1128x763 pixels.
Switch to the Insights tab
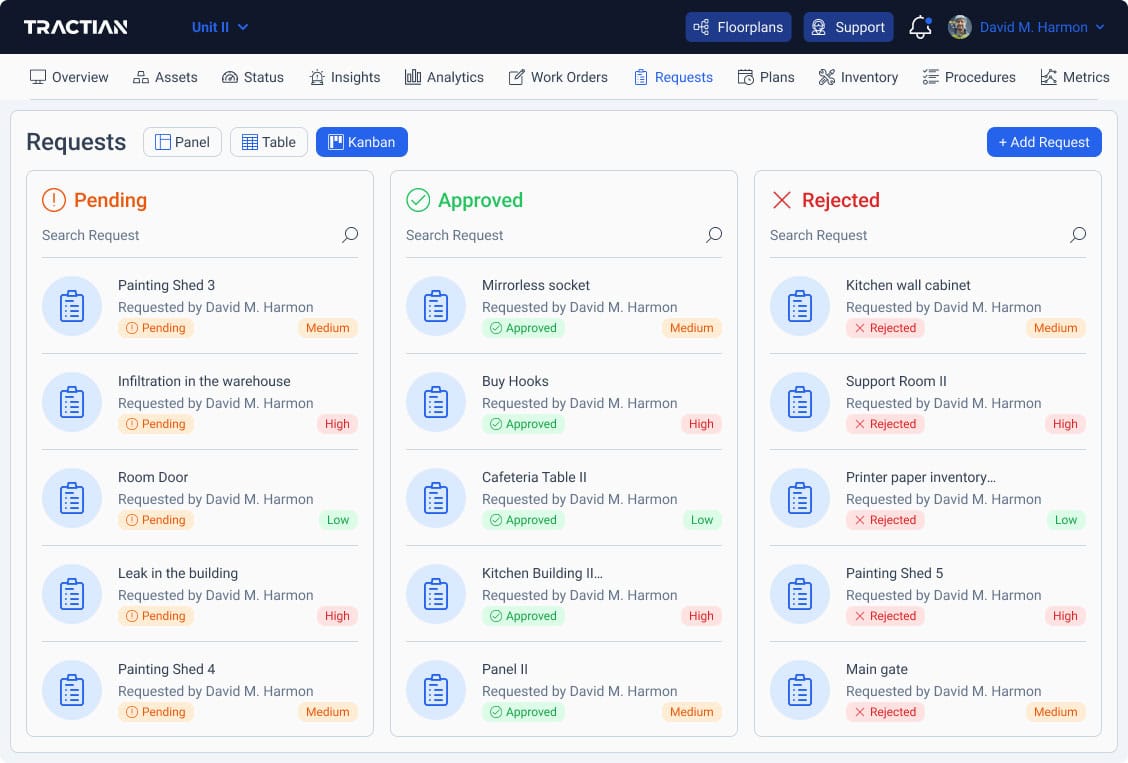point(345,77)
